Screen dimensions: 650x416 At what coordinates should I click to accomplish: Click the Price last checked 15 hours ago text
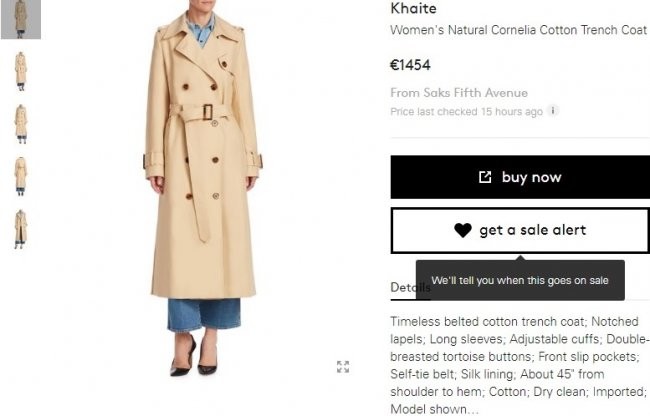[466, 111]
